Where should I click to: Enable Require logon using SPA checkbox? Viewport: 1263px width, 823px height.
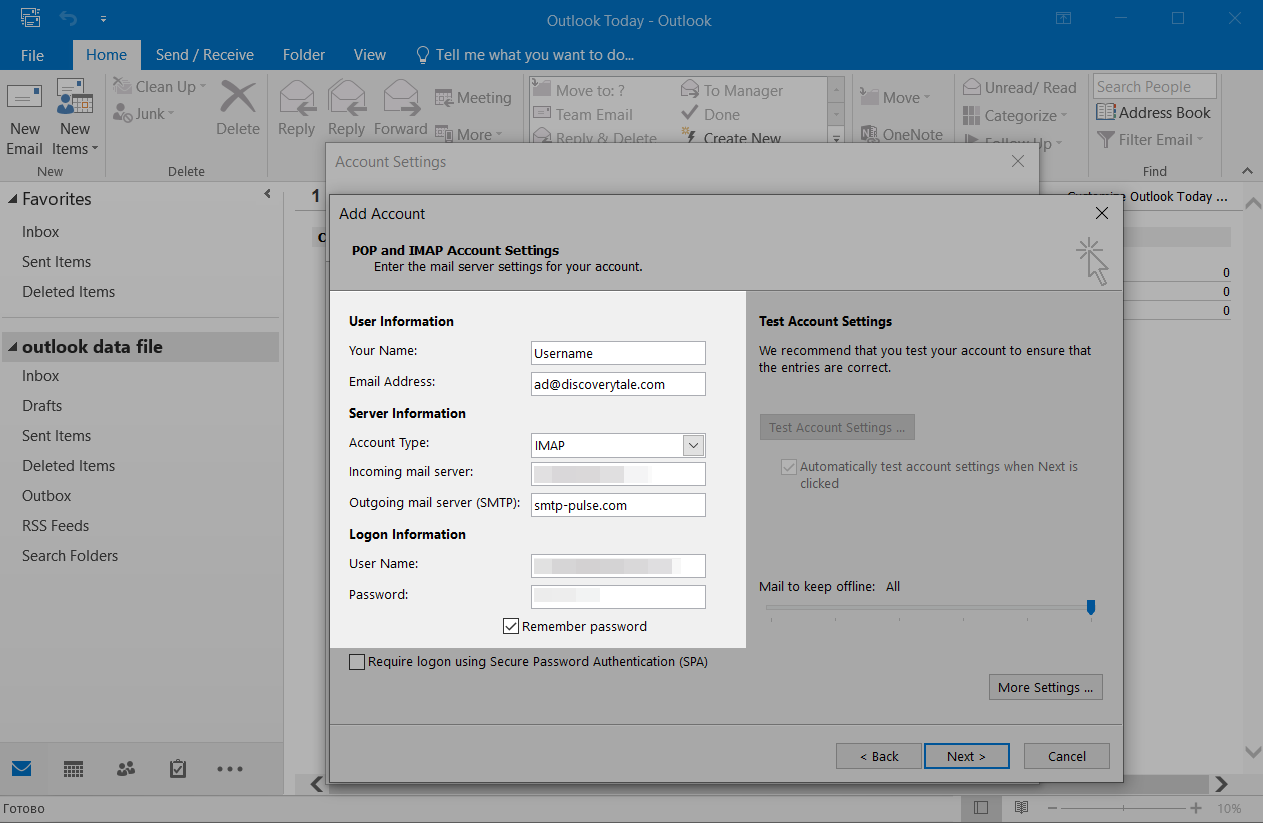357,662
